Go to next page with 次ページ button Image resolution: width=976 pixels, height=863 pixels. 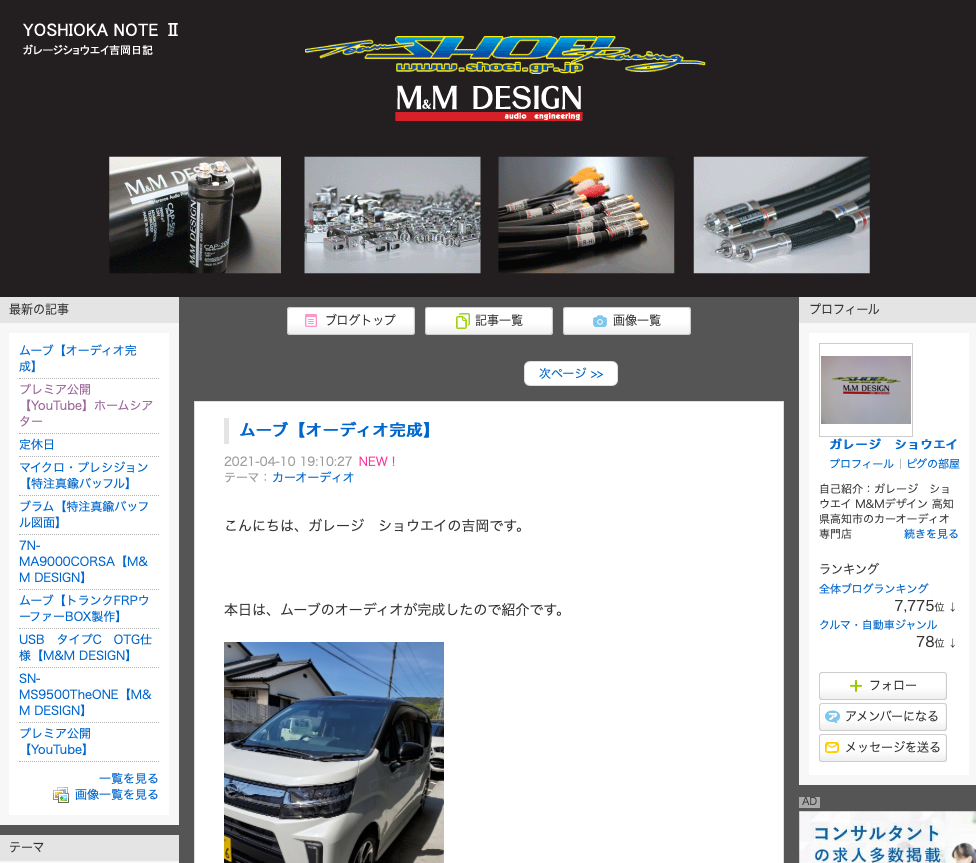coord(571,374)
